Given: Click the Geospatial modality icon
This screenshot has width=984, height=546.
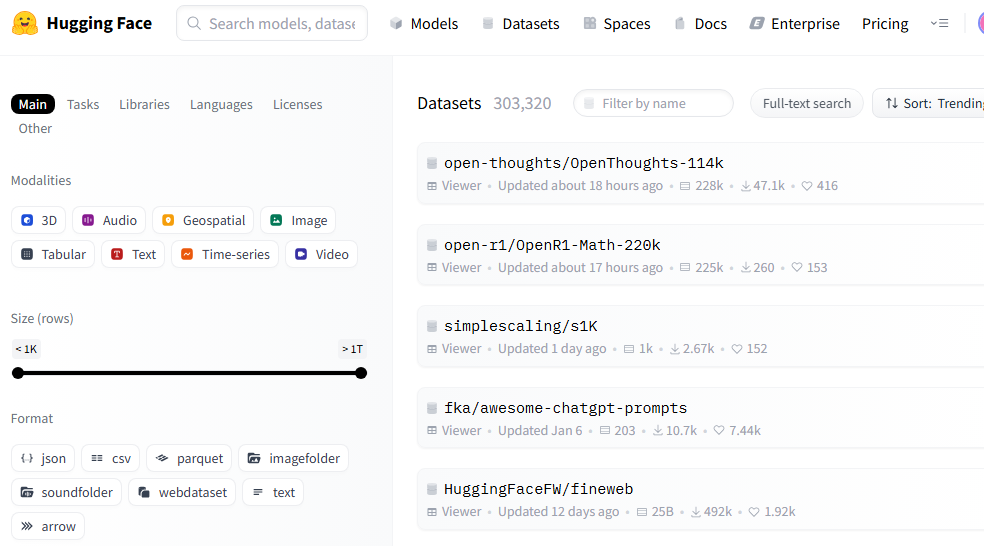Looking at the screenshot, I should coord(168,220).
